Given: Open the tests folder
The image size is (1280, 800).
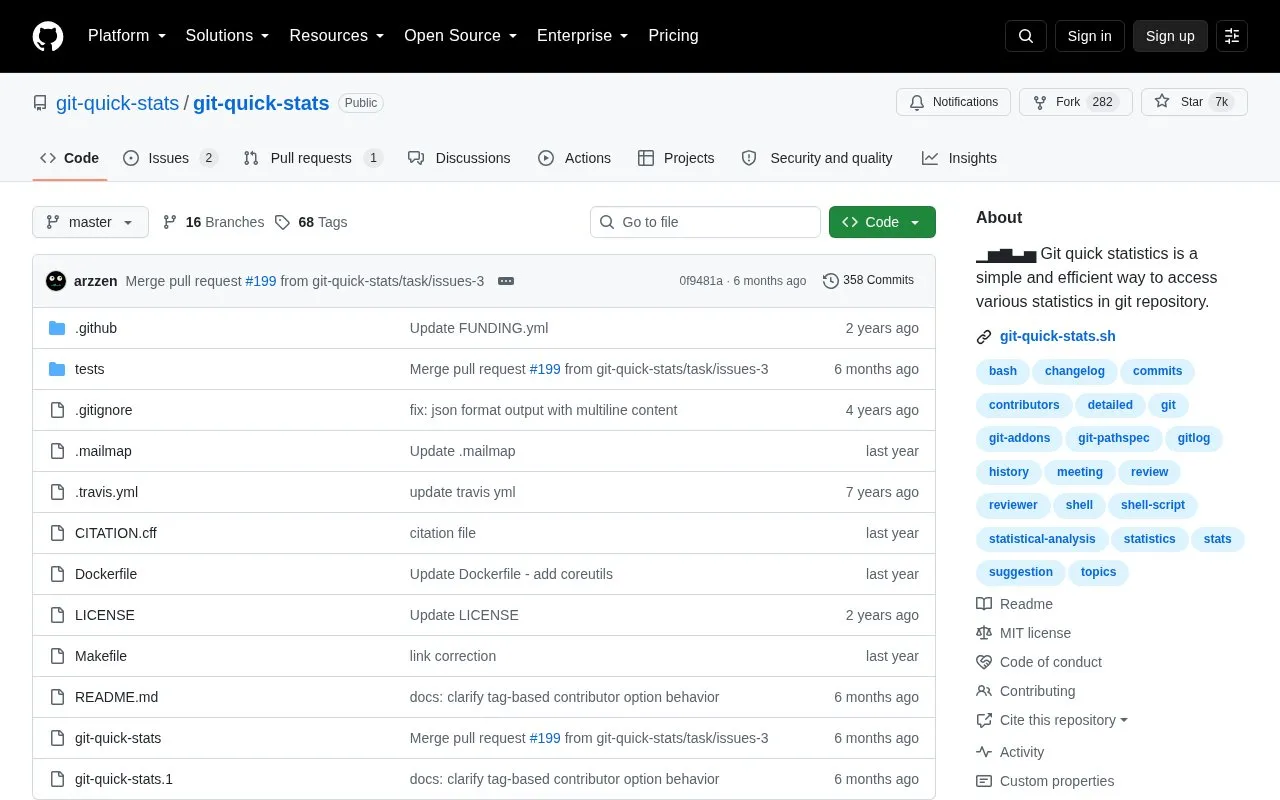Looking at the screenshot, I should (x=89, y=369).
